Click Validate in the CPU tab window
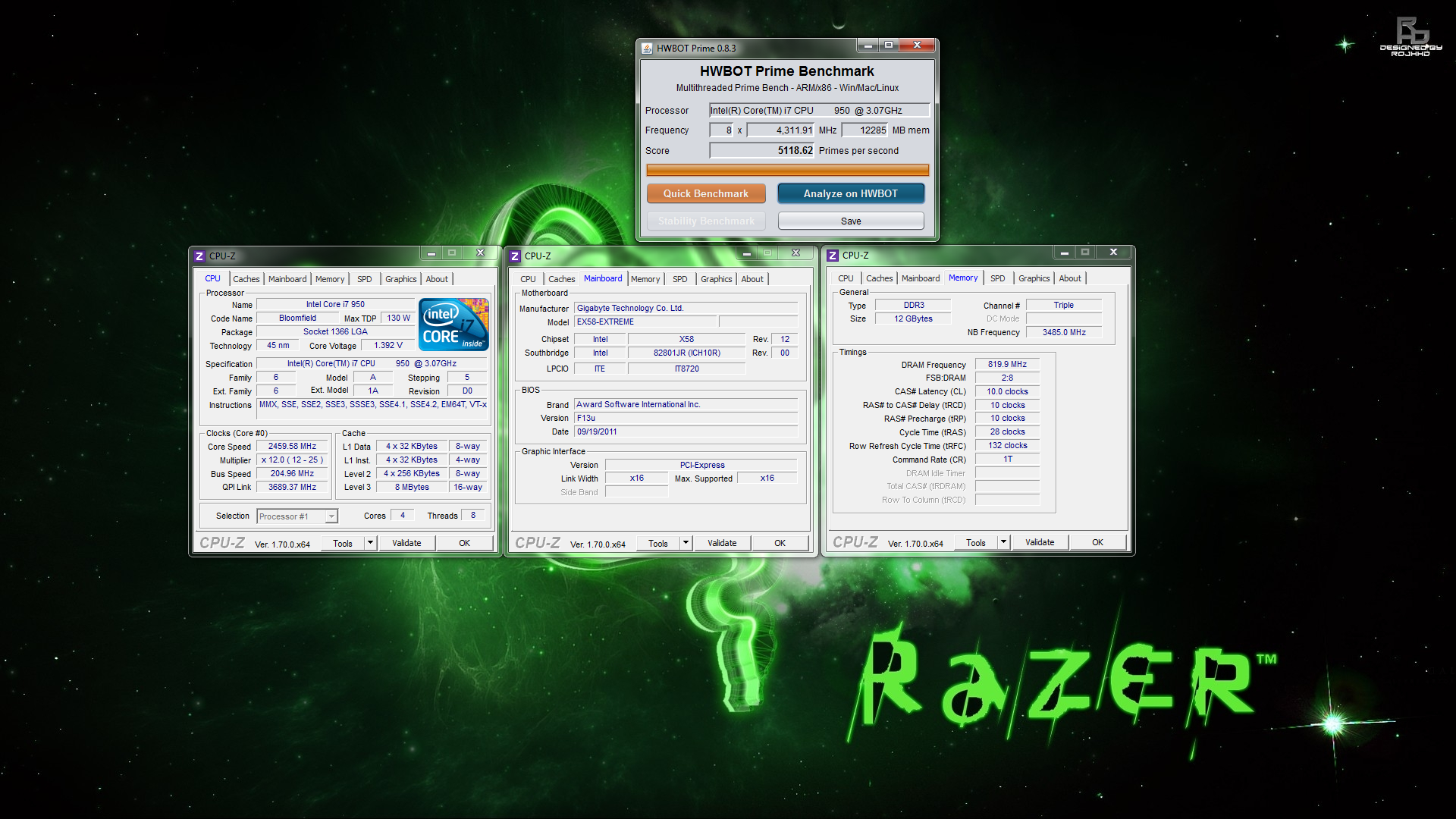 tap(406, 543)
